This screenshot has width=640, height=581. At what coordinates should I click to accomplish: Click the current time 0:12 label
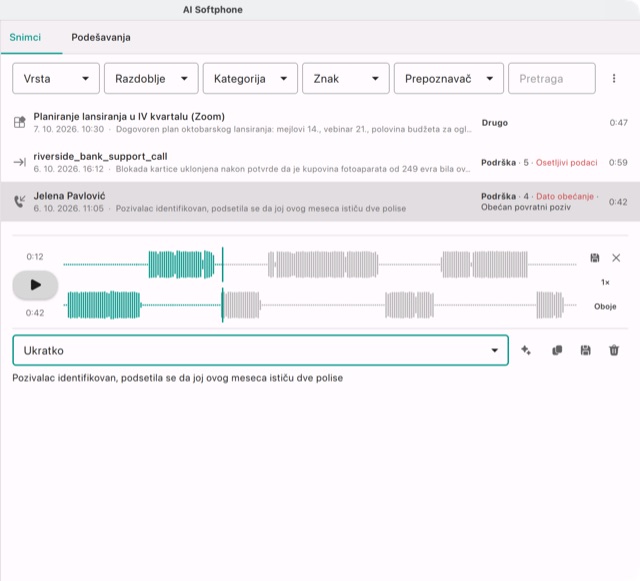tap(35, 257)
